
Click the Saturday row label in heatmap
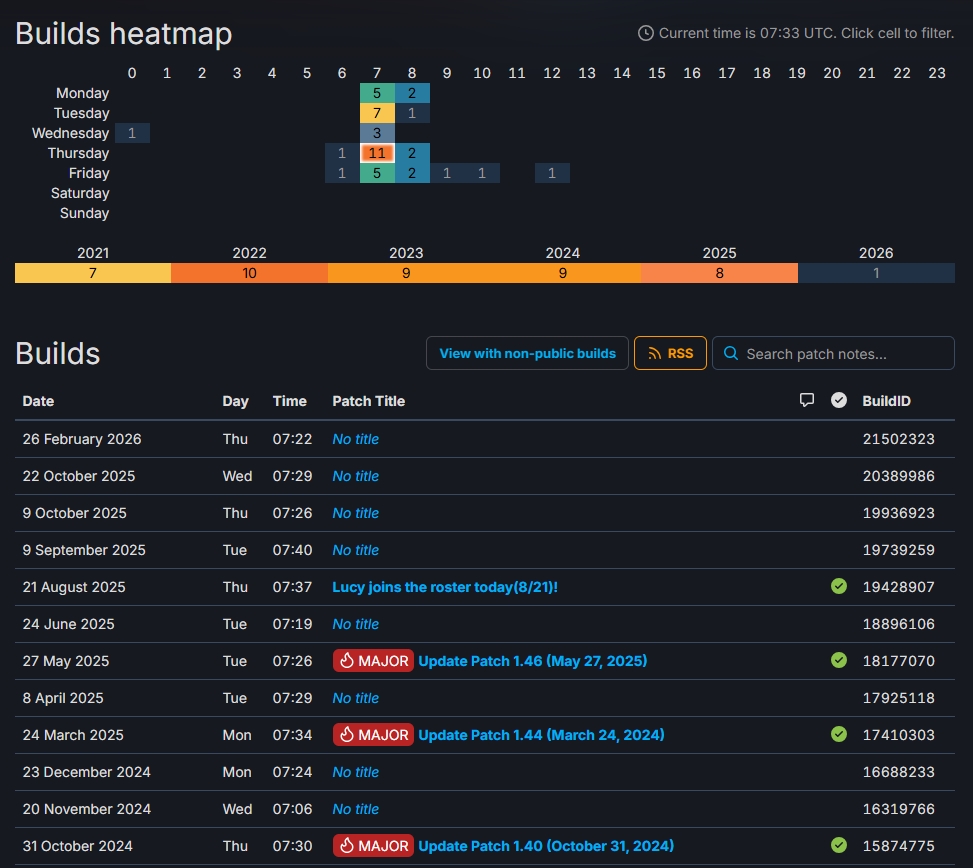click(80, 193)
